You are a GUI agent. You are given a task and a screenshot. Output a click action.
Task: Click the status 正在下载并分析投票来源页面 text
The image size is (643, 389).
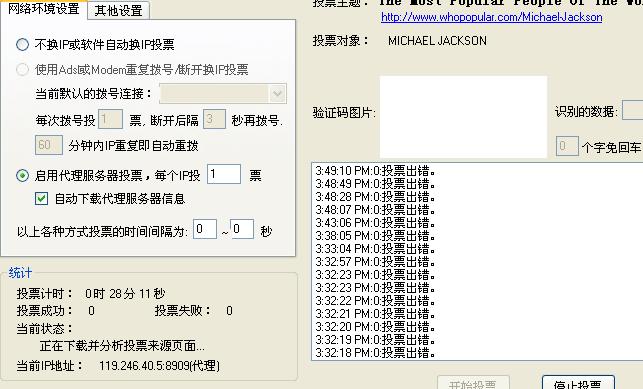click(122, 346)
